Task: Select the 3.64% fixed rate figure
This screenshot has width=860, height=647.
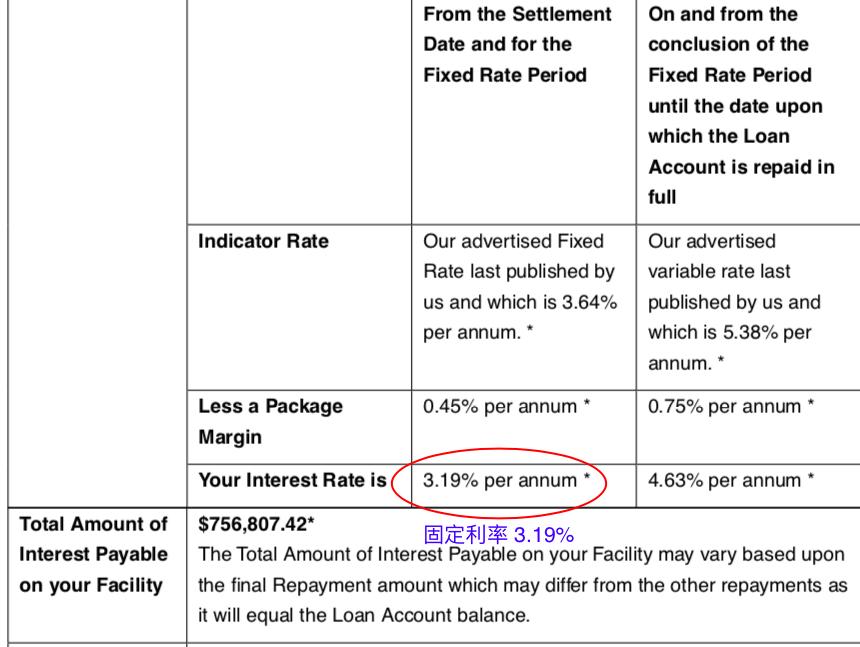Action: tap(588, 303)
